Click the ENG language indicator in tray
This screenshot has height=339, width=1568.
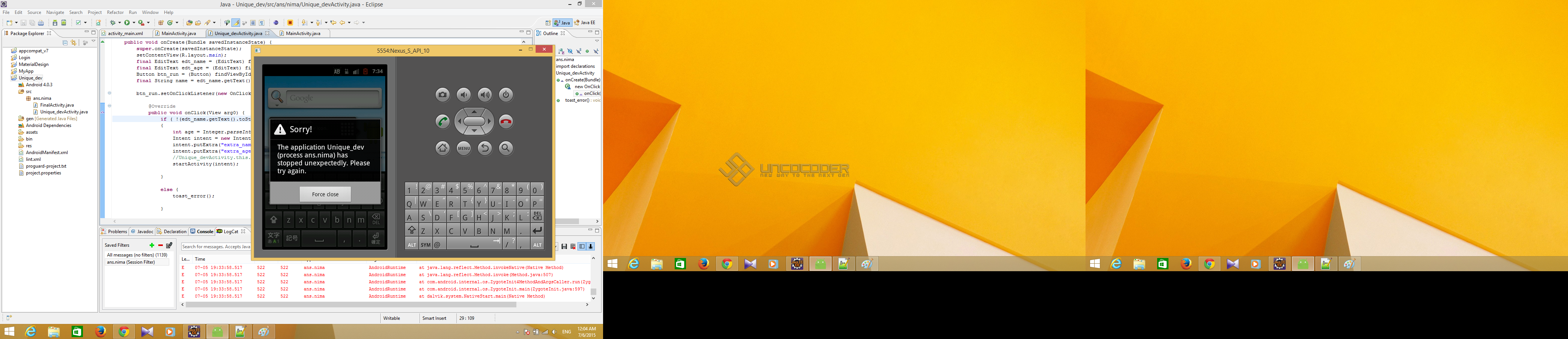[567, 332]
